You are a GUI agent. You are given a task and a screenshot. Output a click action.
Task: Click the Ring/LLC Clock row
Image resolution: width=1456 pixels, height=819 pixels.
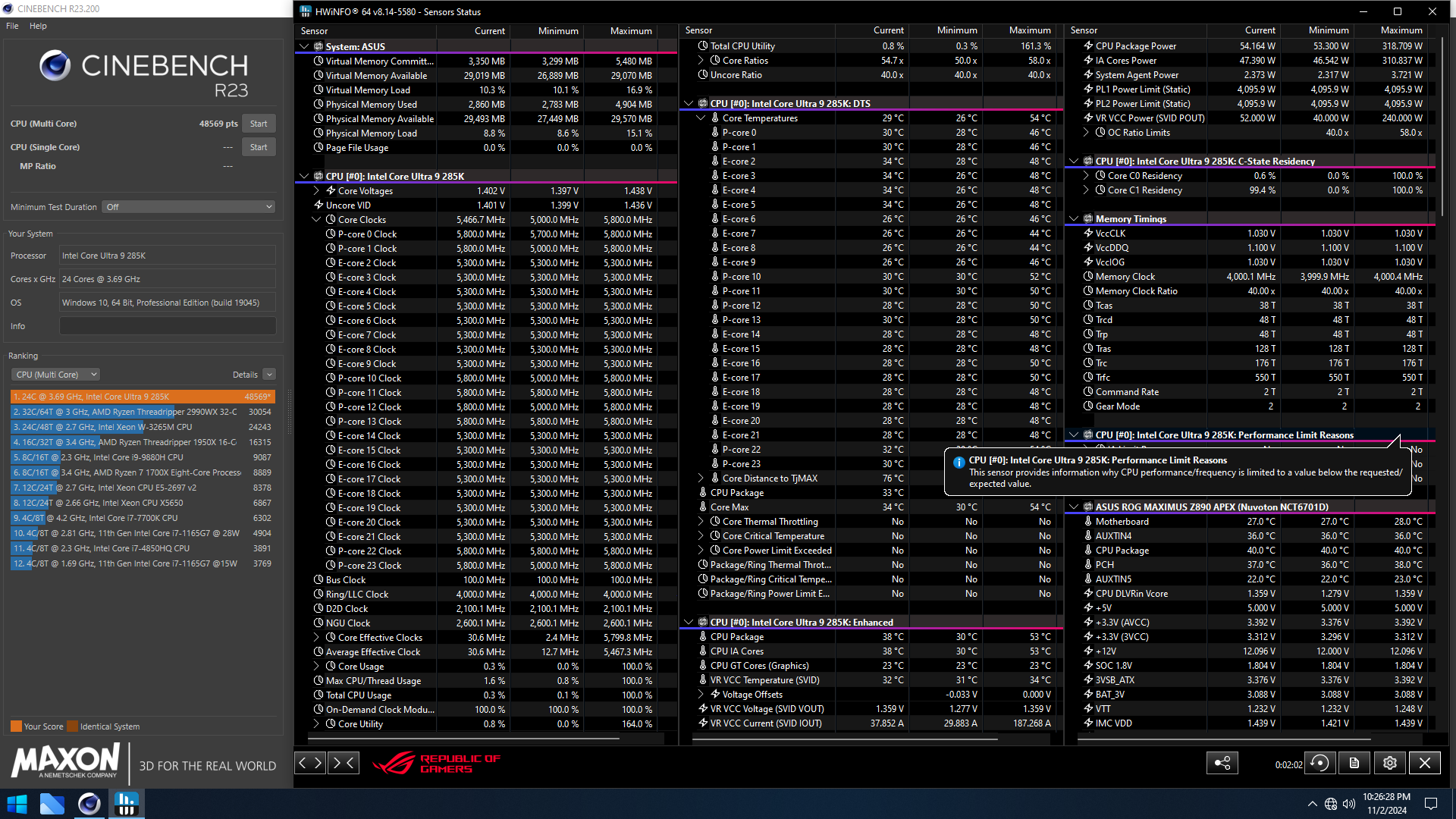485,595
